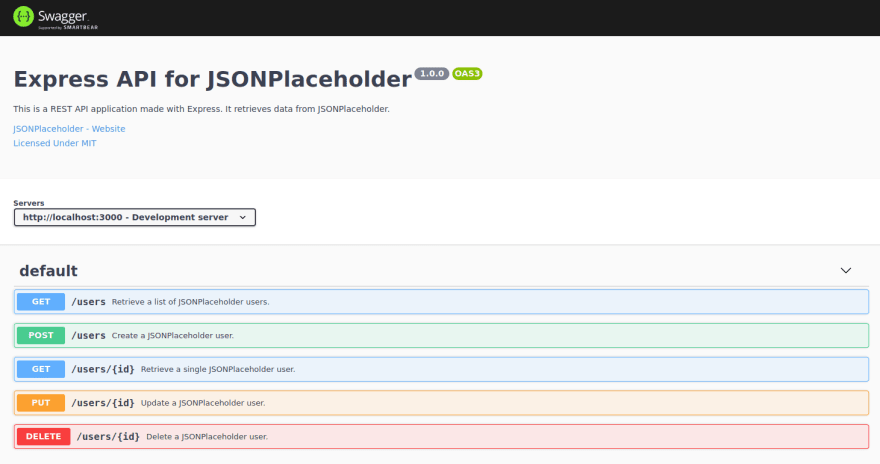
Task: Click the DELETE badge for /users/{id}
Action: [x=43, y=437]
